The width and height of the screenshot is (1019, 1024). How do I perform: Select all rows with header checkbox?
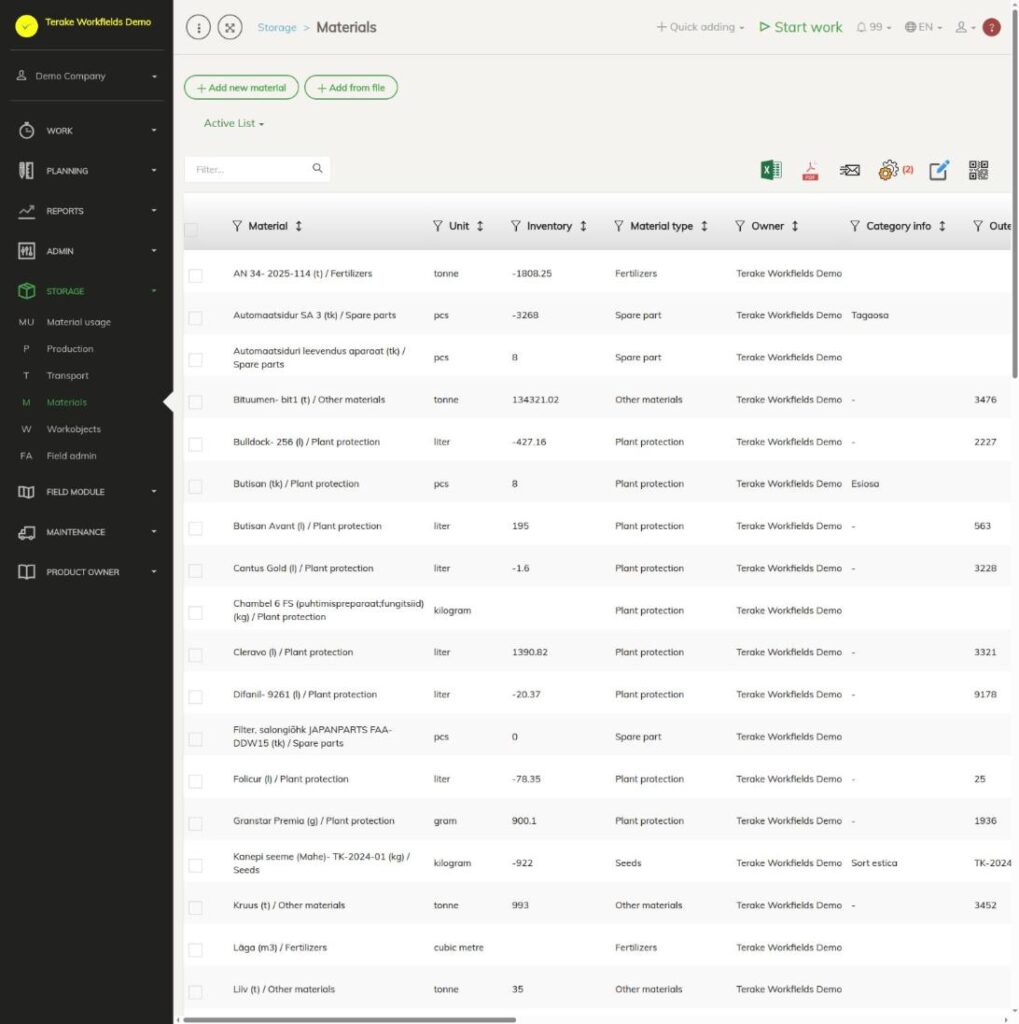191,229
